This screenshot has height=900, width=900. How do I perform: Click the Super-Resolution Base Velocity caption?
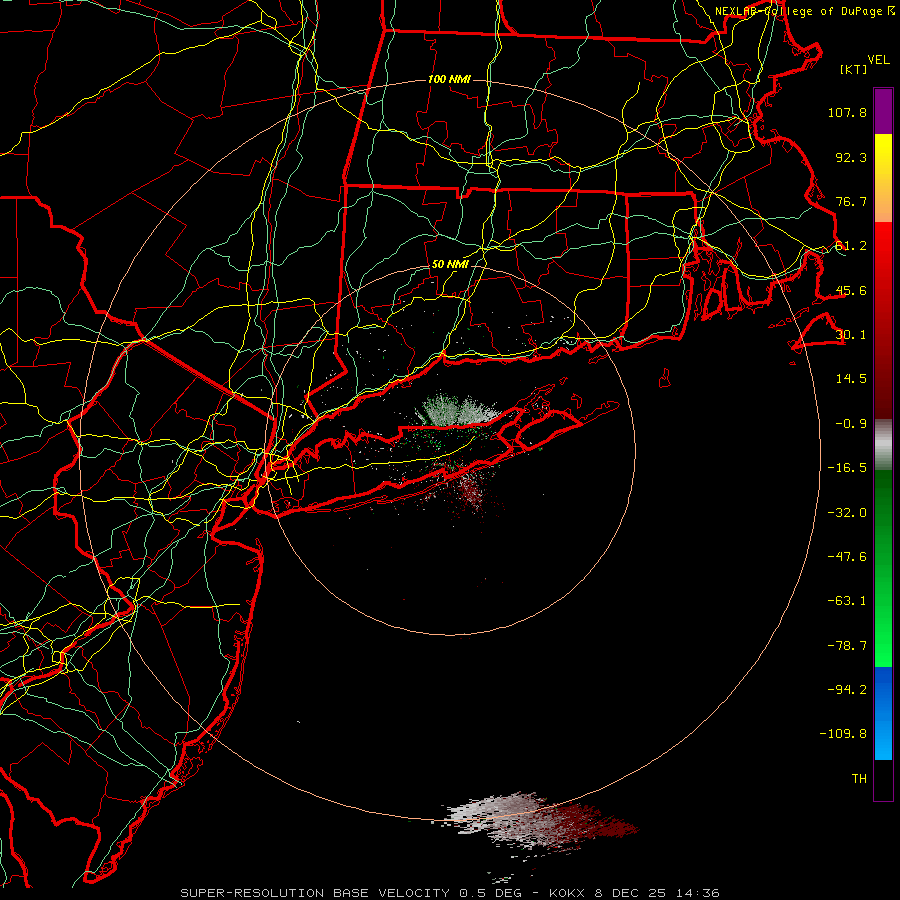tap(449, 893)
